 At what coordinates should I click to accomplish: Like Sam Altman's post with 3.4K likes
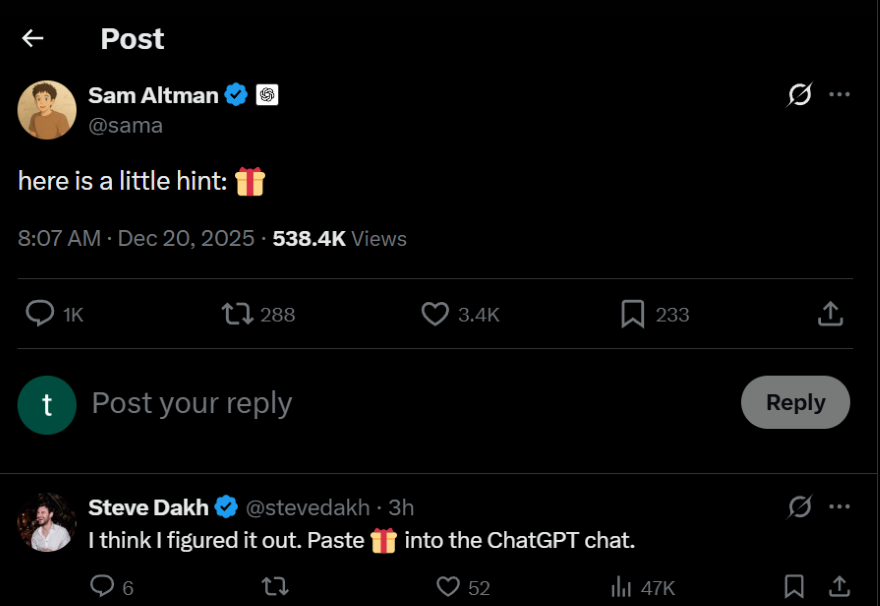coord(435,314)
